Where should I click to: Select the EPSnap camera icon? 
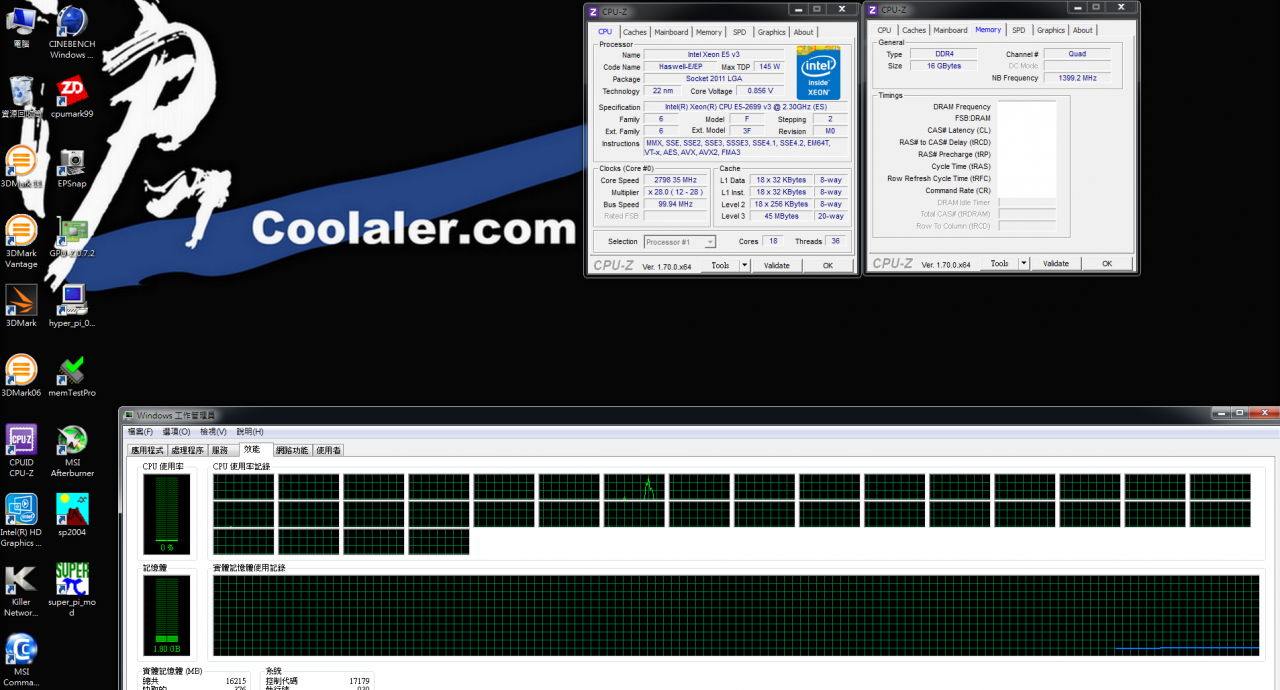[x=71, y=167]
